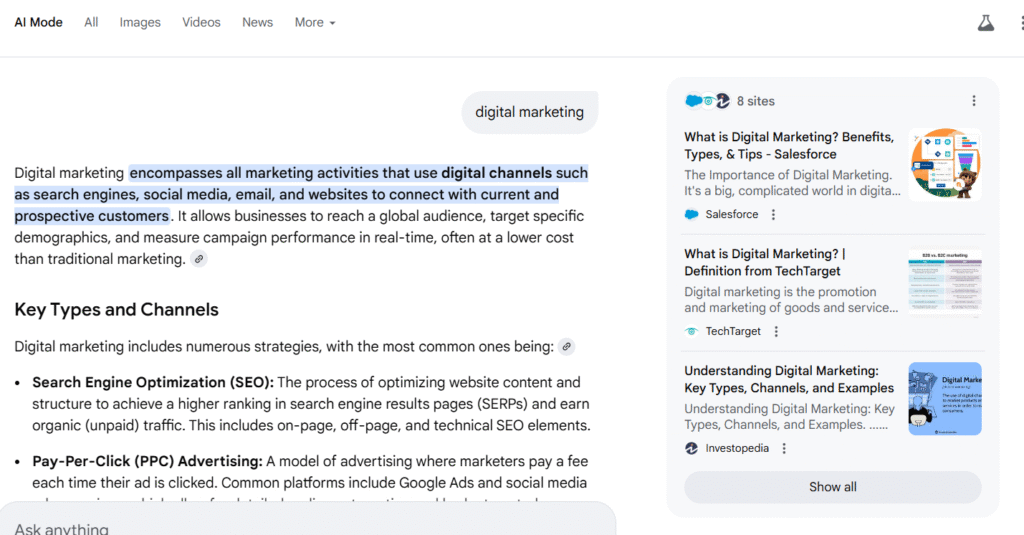Click the link icon after first paragraph
Image resolution: width=1024 pixels, height=535 pixels.
coord(199,259)
